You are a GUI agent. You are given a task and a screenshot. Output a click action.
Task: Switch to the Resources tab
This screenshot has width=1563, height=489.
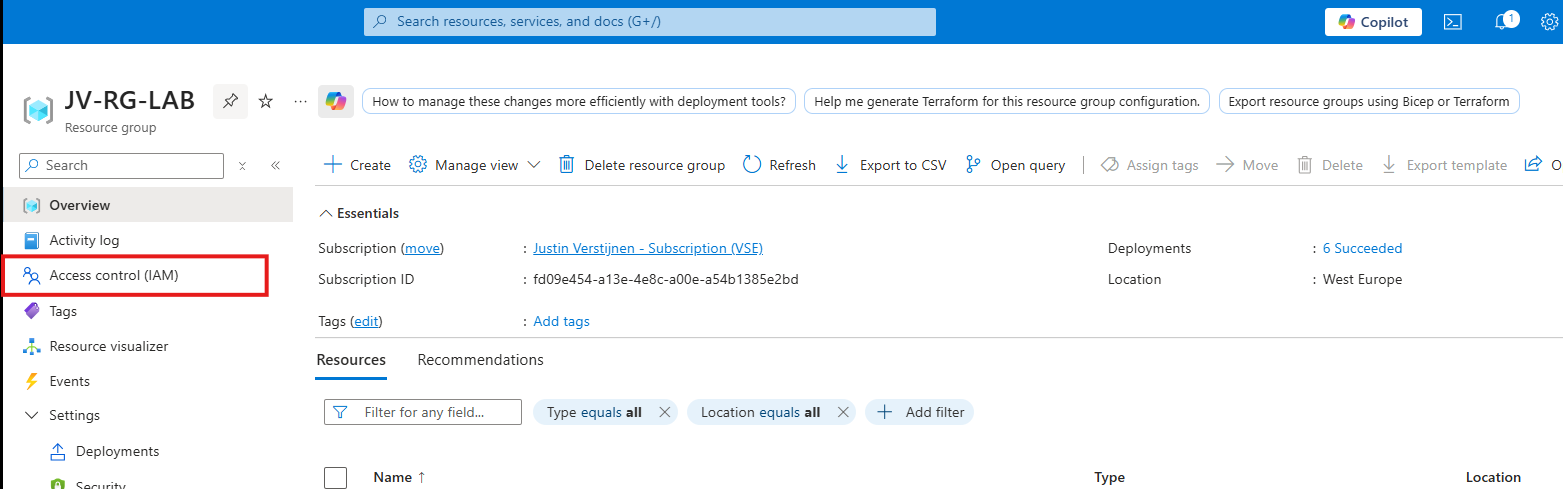pos(351,359)
